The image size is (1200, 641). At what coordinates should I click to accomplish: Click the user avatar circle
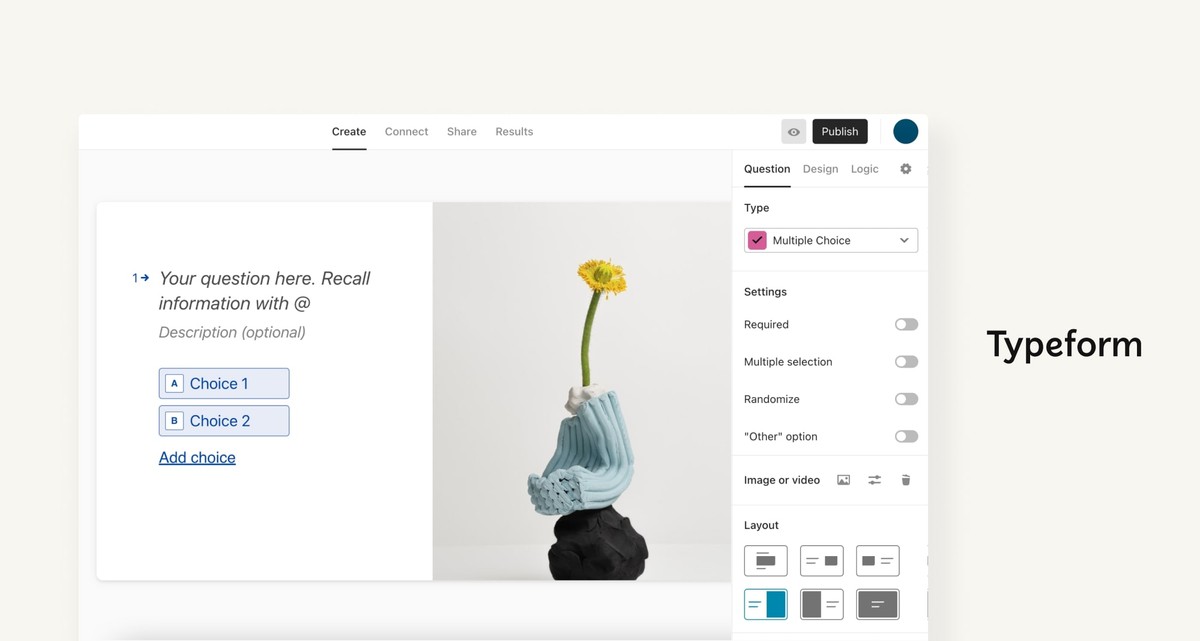(x=906, y=132)
